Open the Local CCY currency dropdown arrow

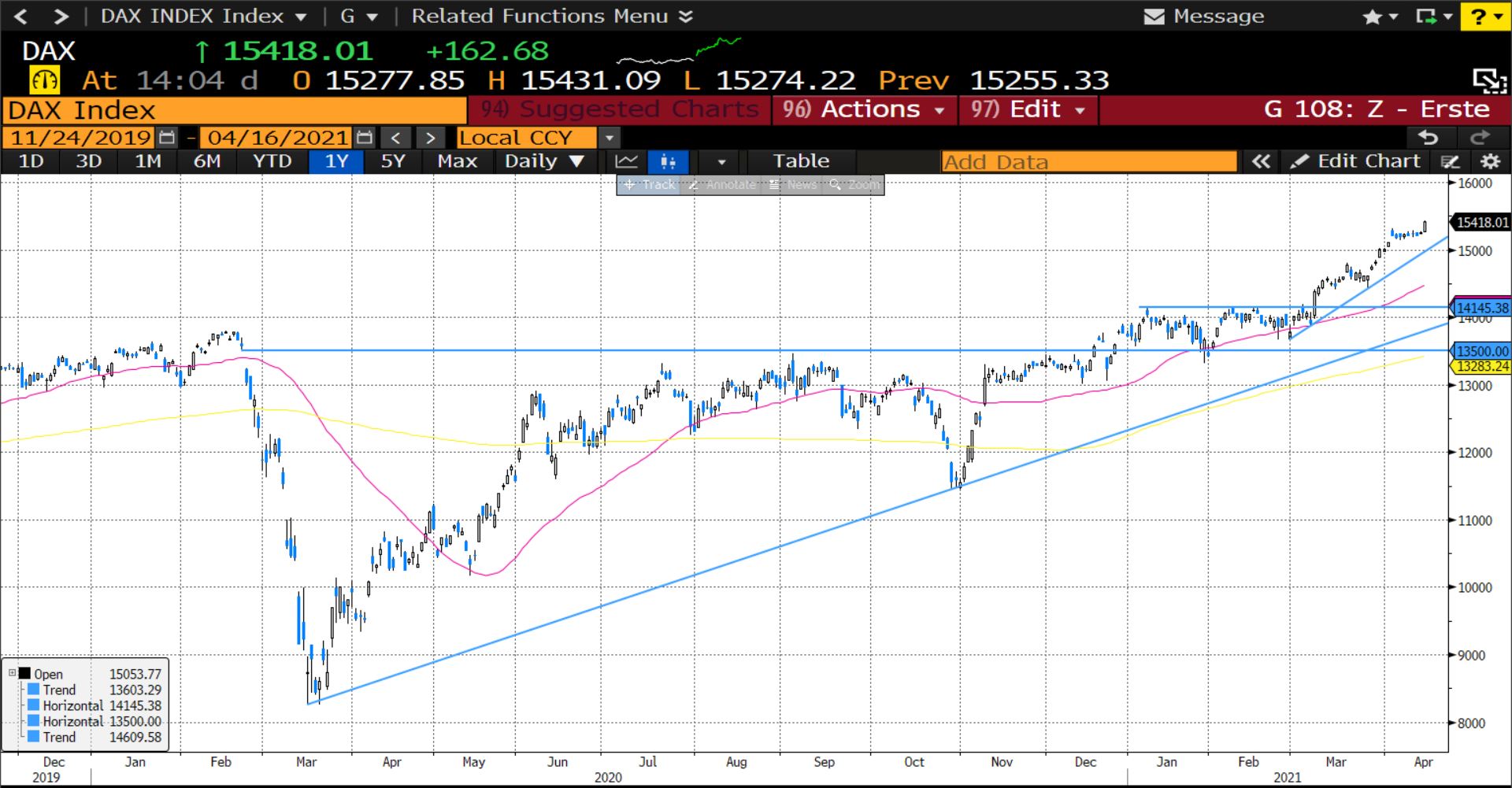609,138
